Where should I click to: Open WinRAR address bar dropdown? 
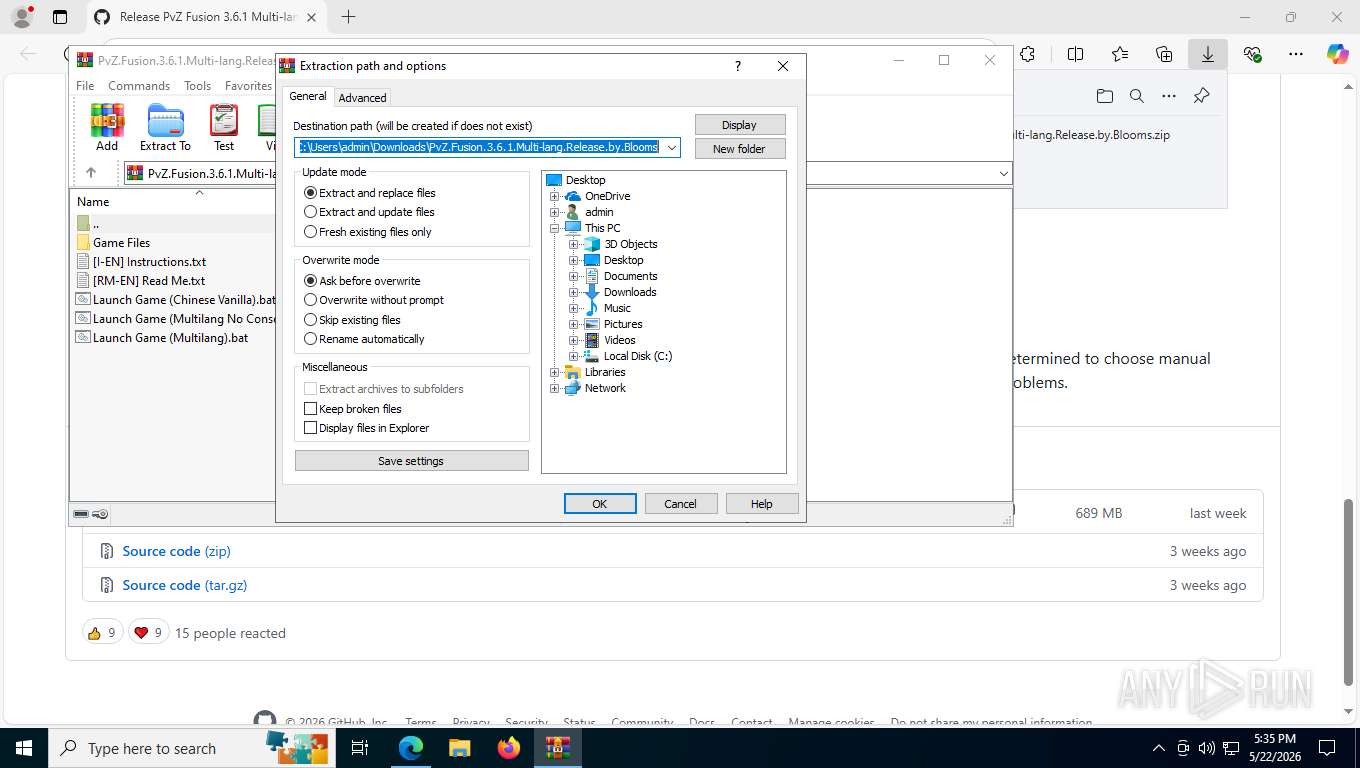pyautogui.click(x=1003, y=173)
